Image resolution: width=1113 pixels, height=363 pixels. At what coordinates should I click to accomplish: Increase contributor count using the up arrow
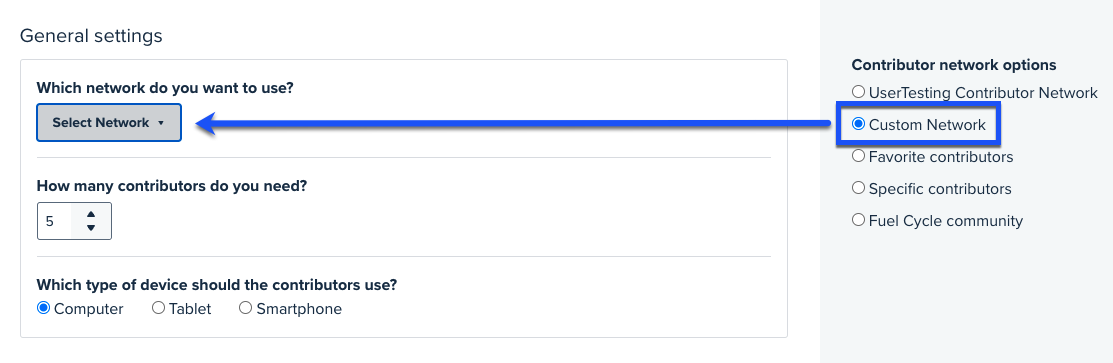tap(91, 214)
